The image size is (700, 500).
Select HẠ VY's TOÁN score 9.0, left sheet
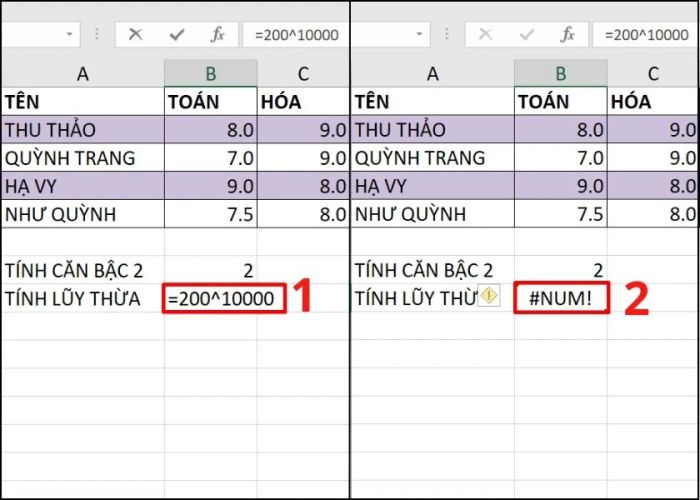(211, 186)
